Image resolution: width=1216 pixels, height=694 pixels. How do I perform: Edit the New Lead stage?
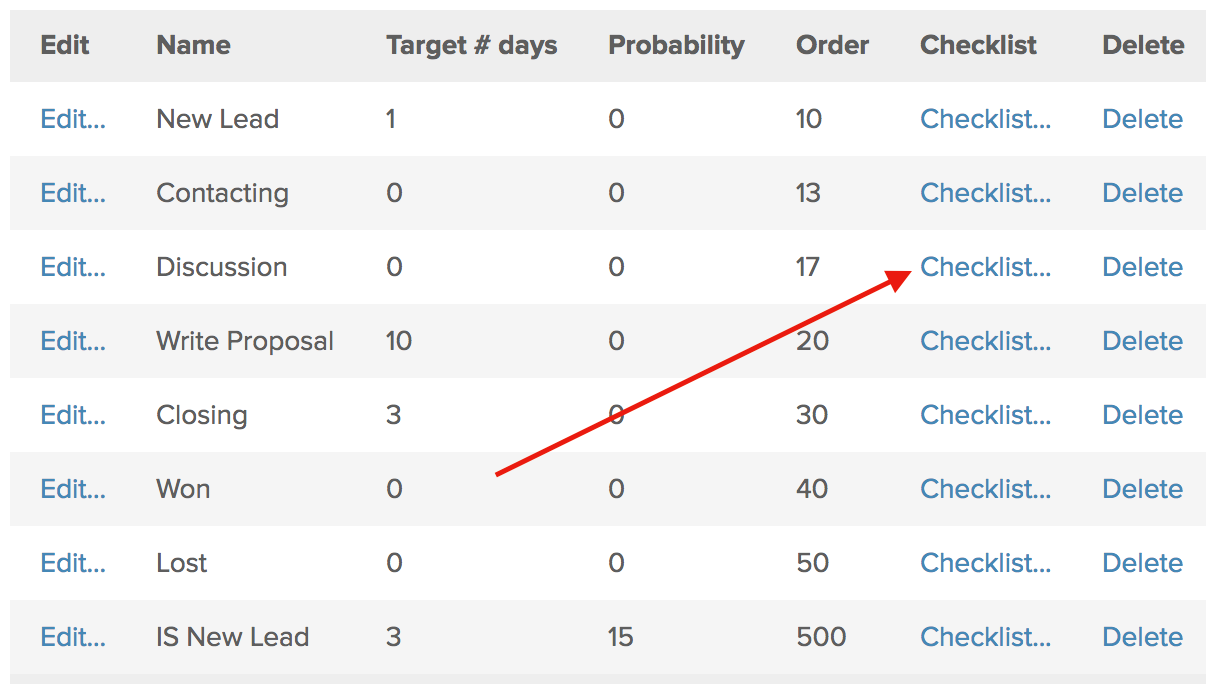pos(73,119)
